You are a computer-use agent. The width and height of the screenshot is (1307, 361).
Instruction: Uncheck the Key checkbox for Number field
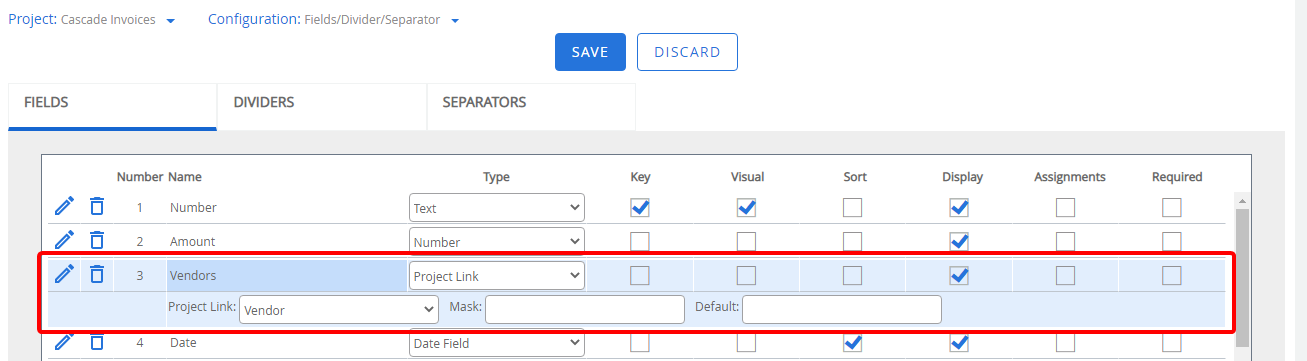(x=640, y=208)
